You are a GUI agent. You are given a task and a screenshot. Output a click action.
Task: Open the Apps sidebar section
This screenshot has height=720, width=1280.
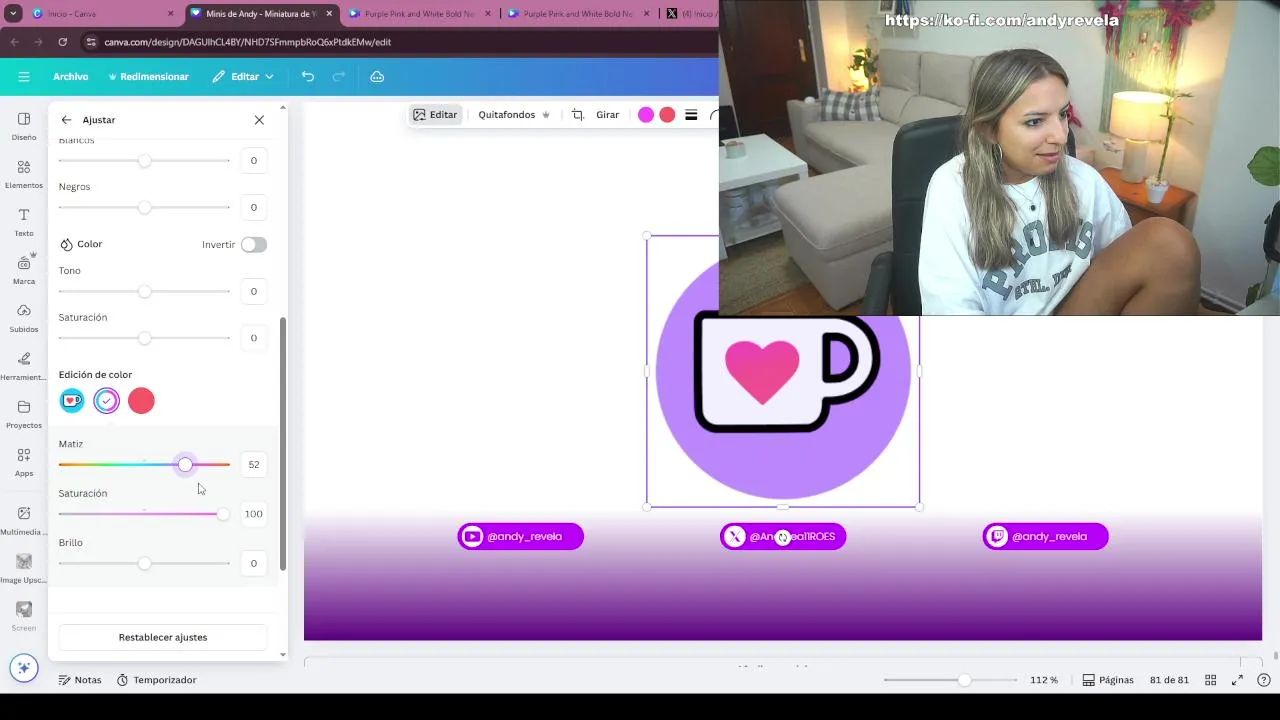(x=24, y=462)
